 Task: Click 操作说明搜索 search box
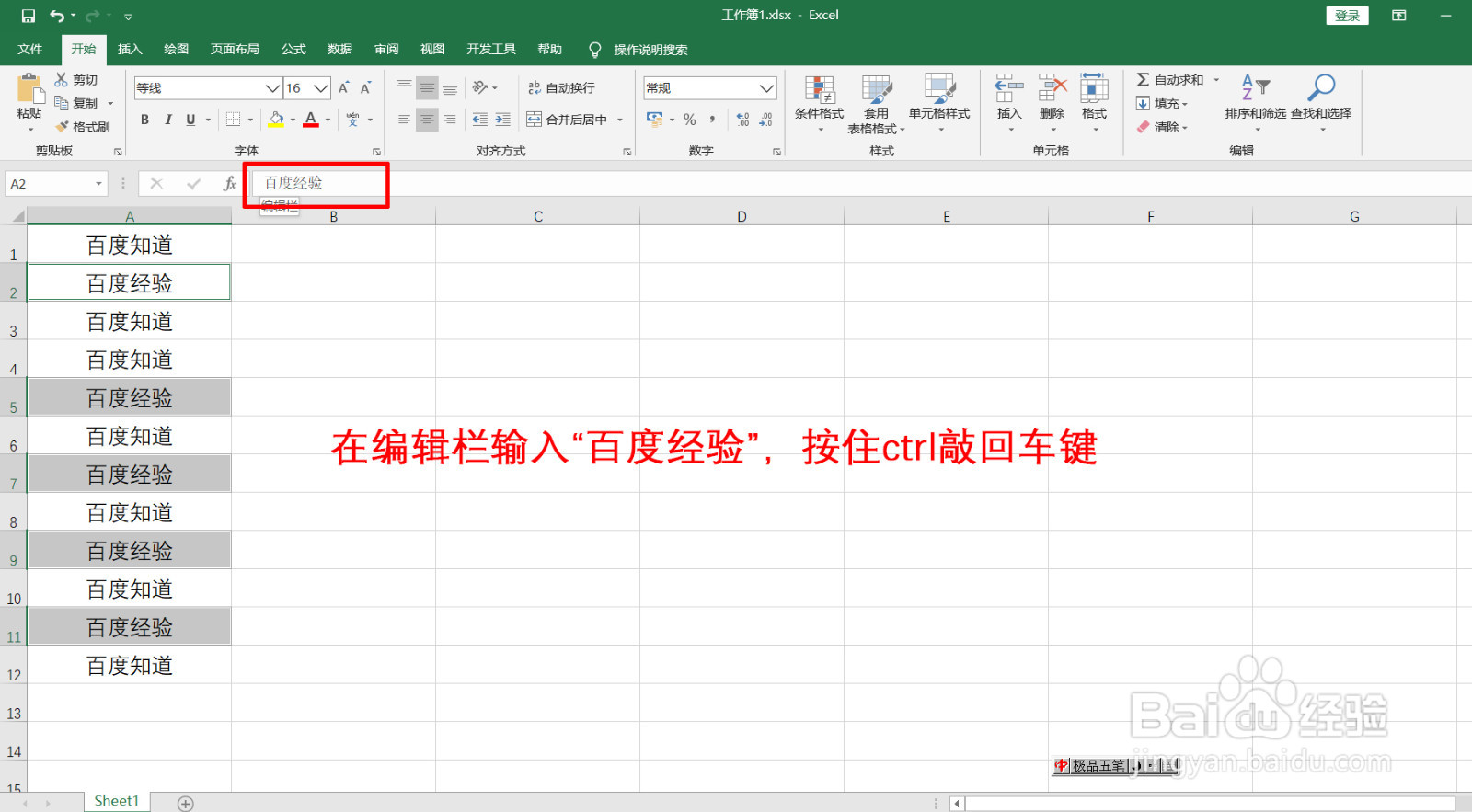[650, 50]
